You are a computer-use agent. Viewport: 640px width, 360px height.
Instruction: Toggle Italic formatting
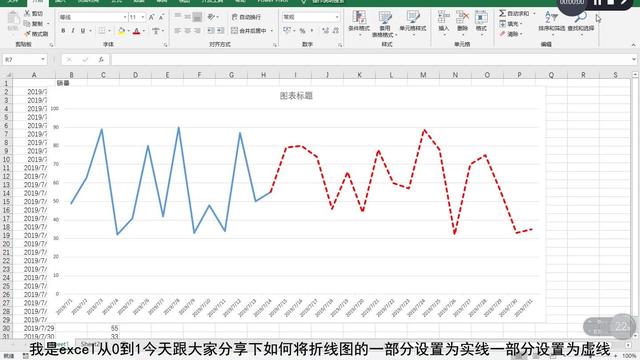click(73, 31)
